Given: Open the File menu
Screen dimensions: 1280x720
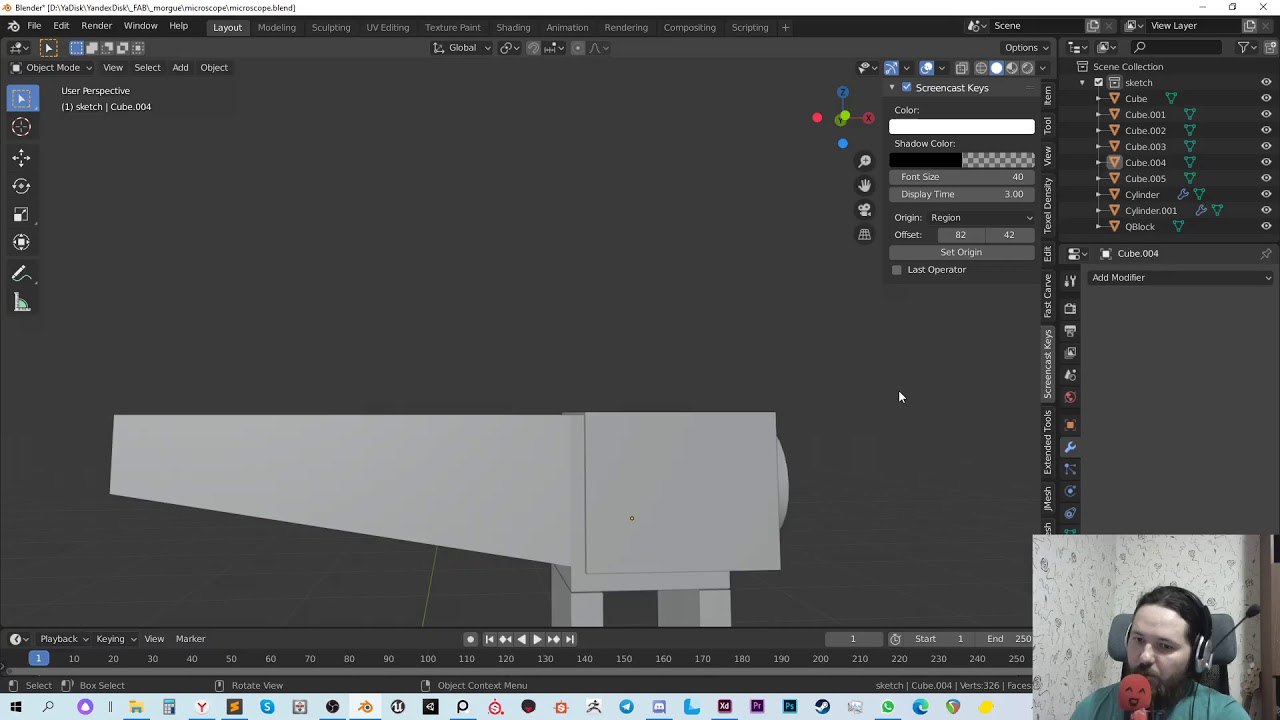Looking at the screenshot, I should tap(34, 26).
